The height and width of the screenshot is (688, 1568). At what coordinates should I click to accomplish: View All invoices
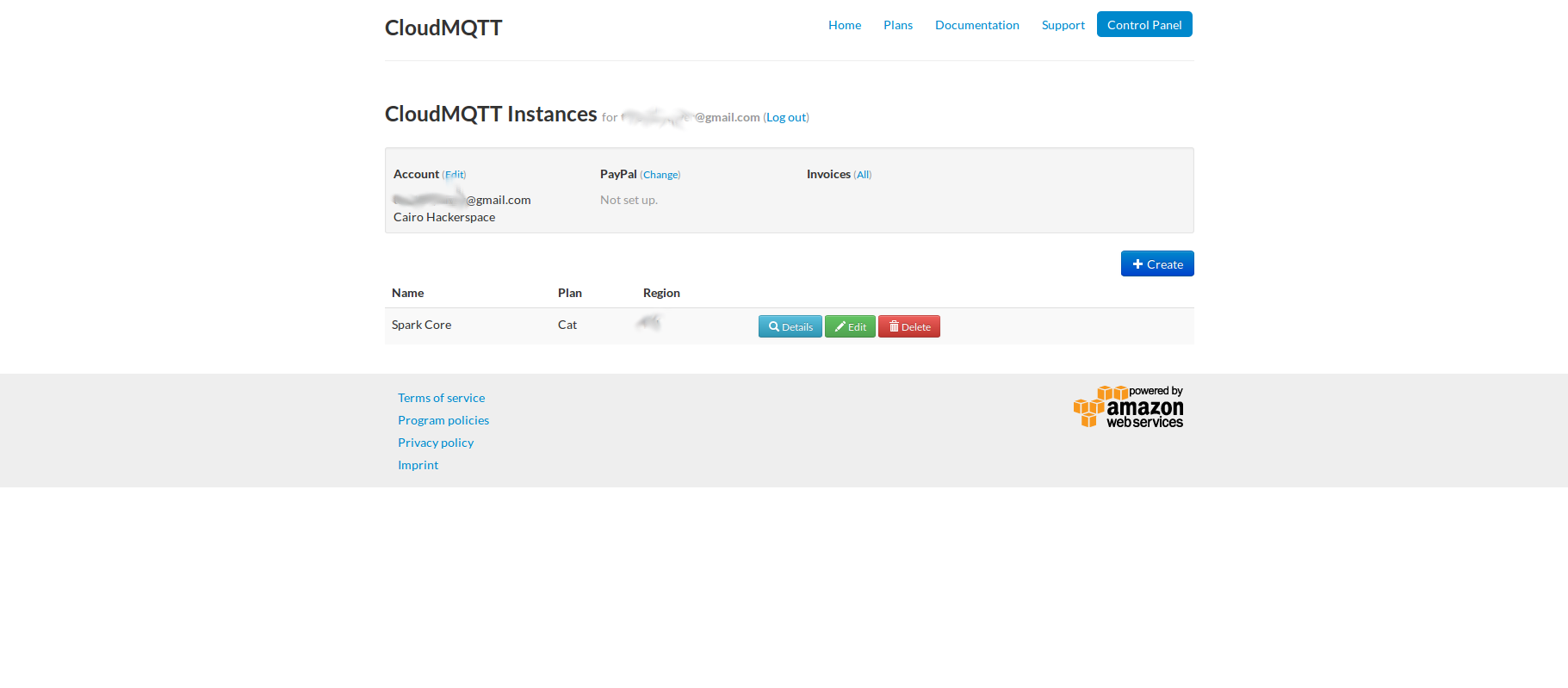pos(863,175)
